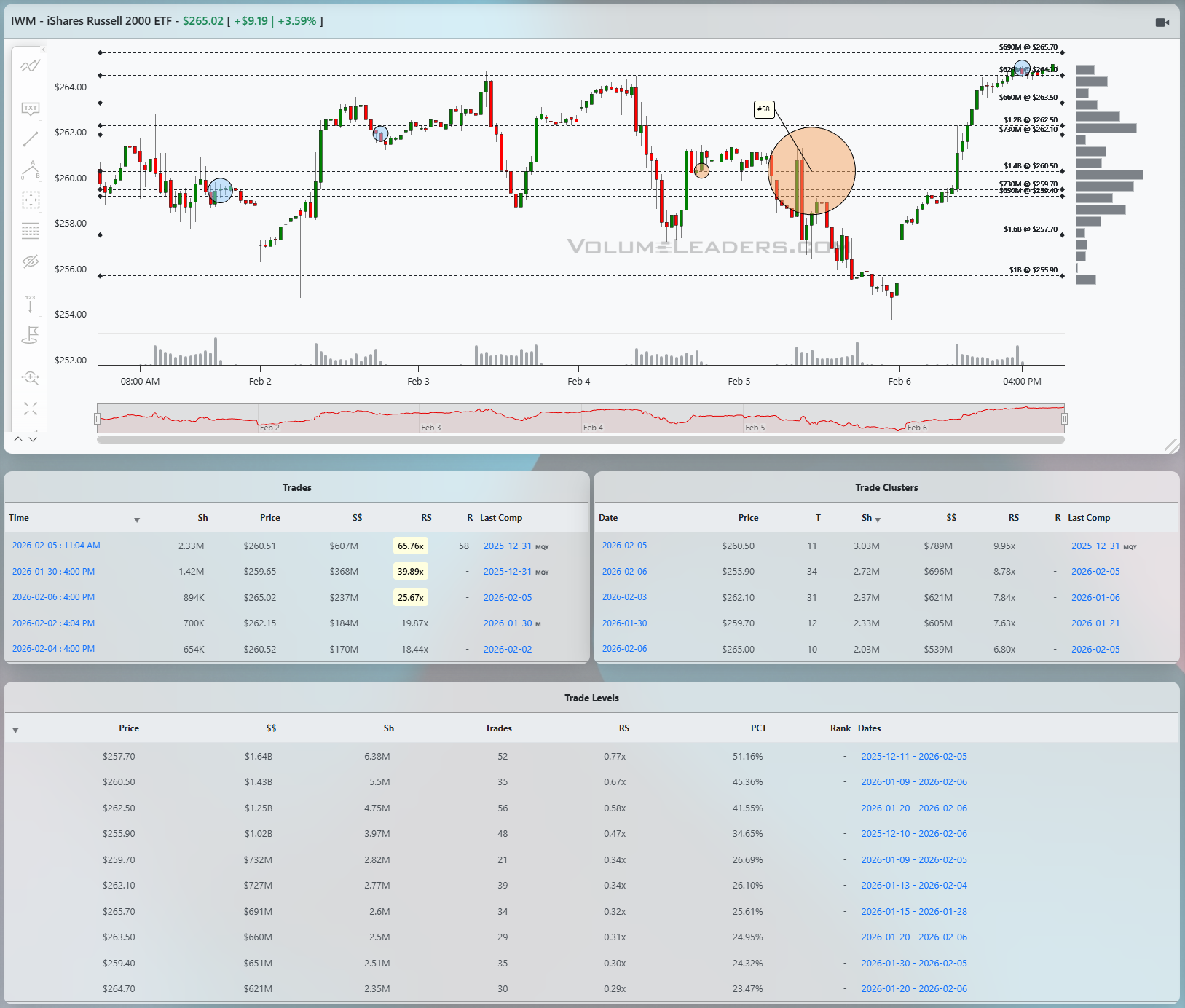Click the blue trade bubble before Feb 2
Screen dimensions: 1185x1008
(220, 191)
